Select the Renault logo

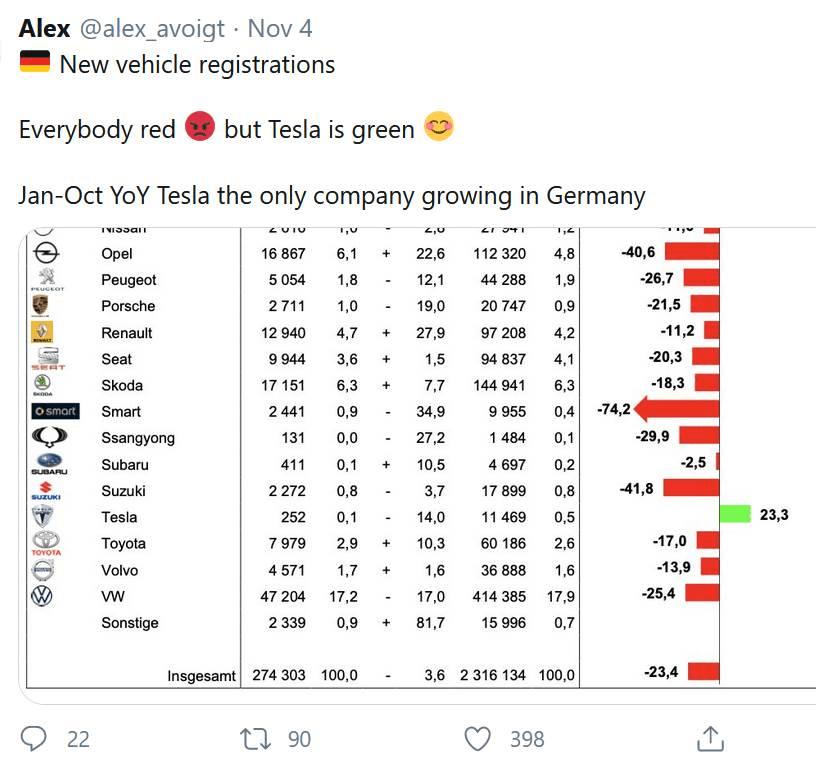click(x=40, y=332)
